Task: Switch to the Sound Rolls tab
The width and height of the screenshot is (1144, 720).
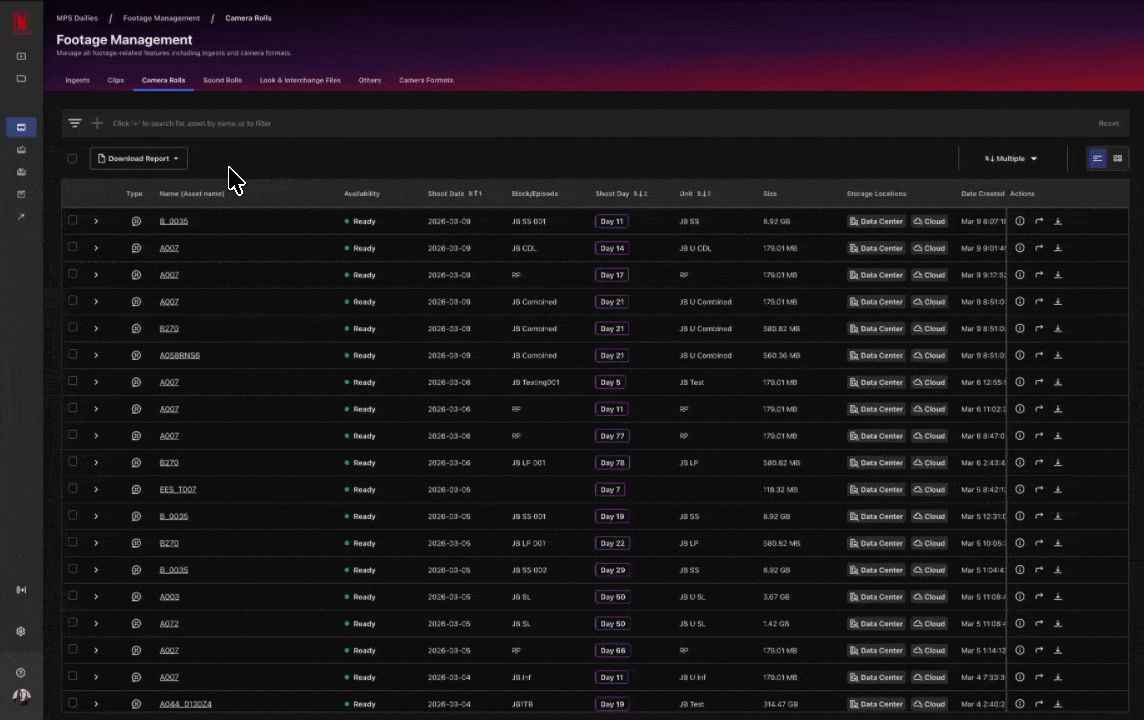Action: click(x=222, y=80)
